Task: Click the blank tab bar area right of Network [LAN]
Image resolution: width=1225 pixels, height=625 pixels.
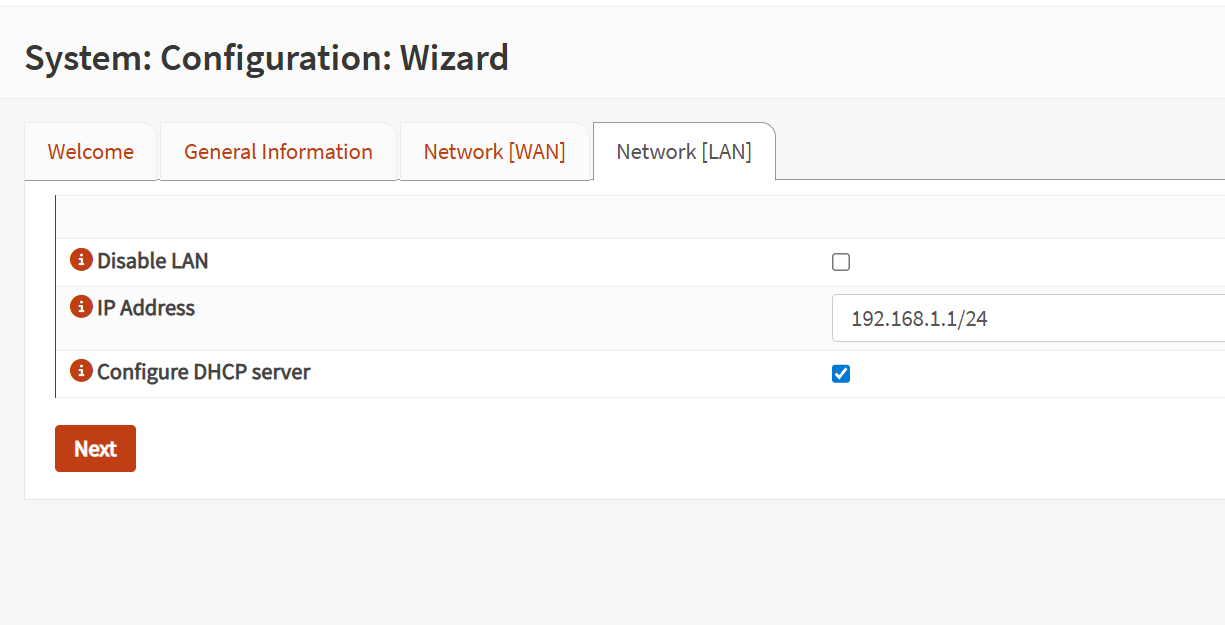Action: pos(1000,152)
